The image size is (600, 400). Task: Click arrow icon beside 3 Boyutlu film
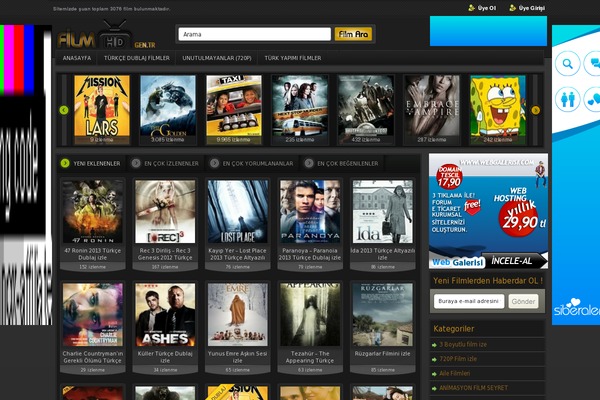tap(434, 345)
